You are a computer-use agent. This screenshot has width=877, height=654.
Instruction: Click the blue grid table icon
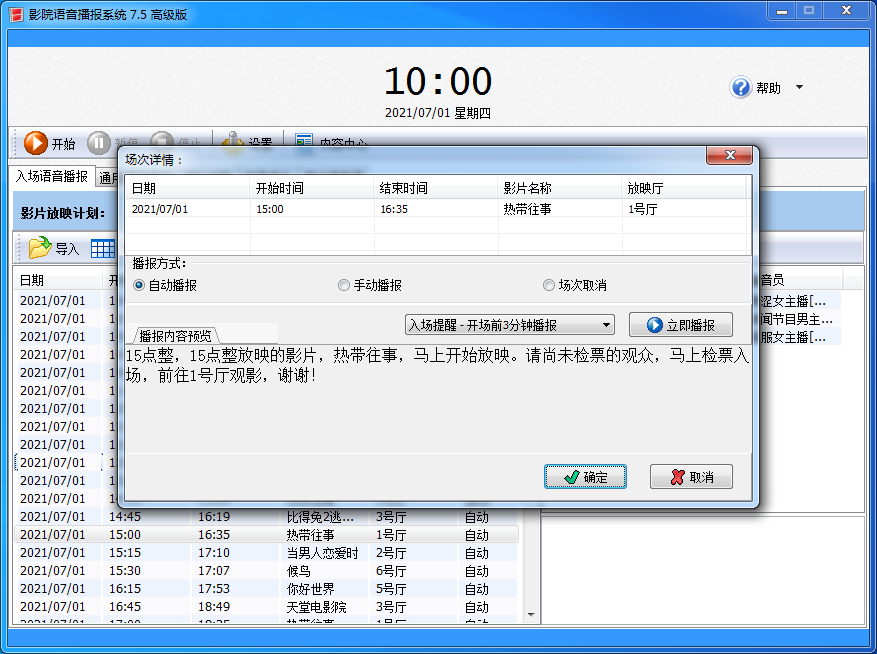[103, 248]
